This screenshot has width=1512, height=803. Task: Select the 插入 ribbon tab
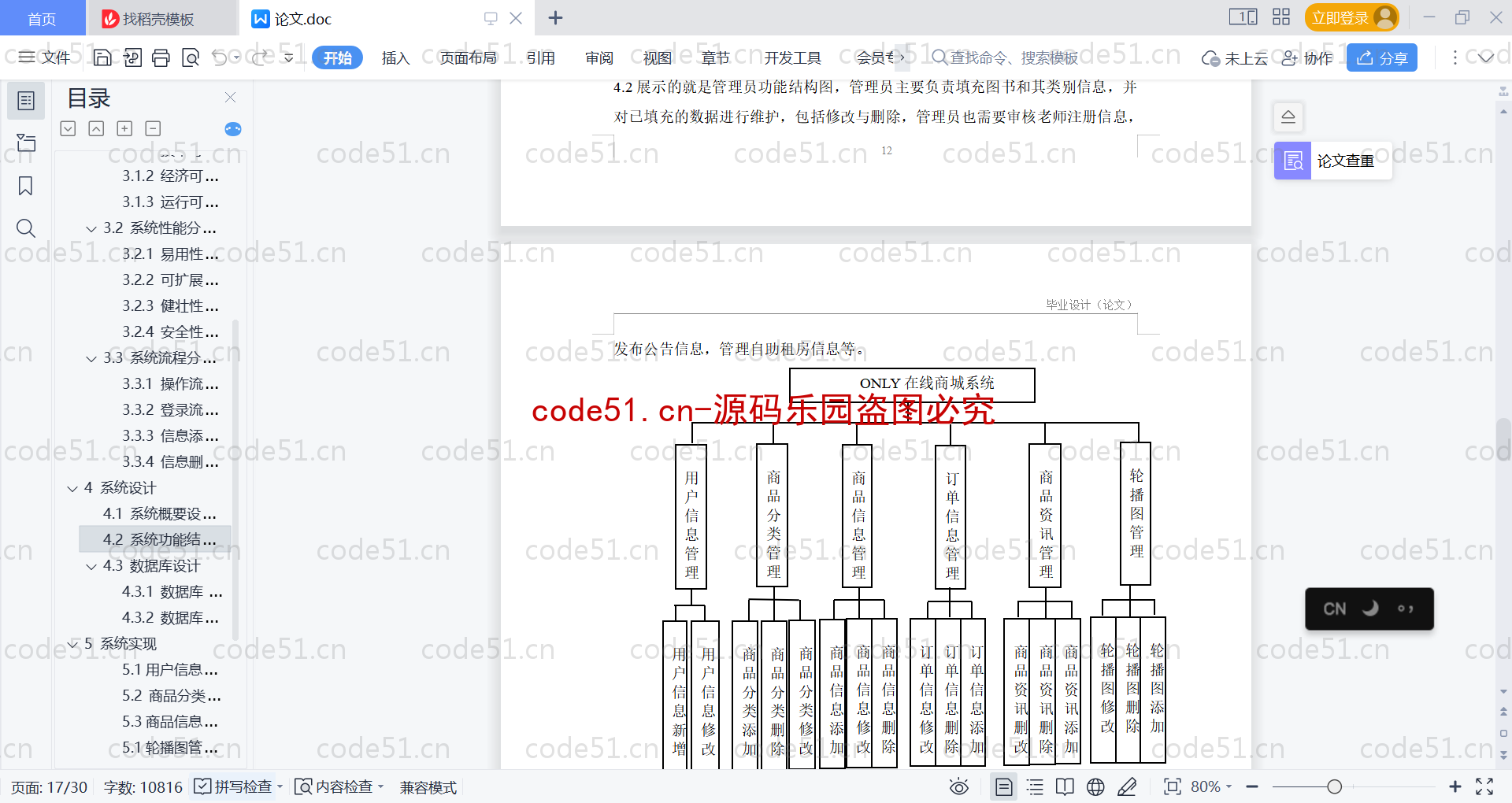coord(395,57)
